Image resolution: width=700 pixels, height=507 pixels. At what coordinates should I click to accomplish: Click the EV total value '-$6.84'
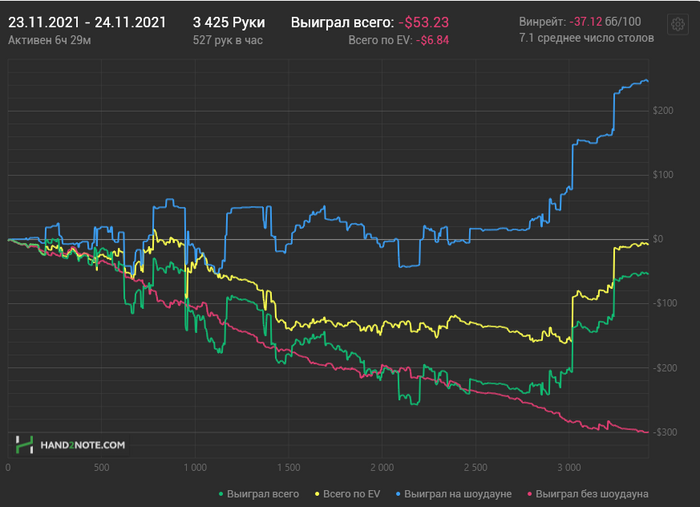pos(432,41)
